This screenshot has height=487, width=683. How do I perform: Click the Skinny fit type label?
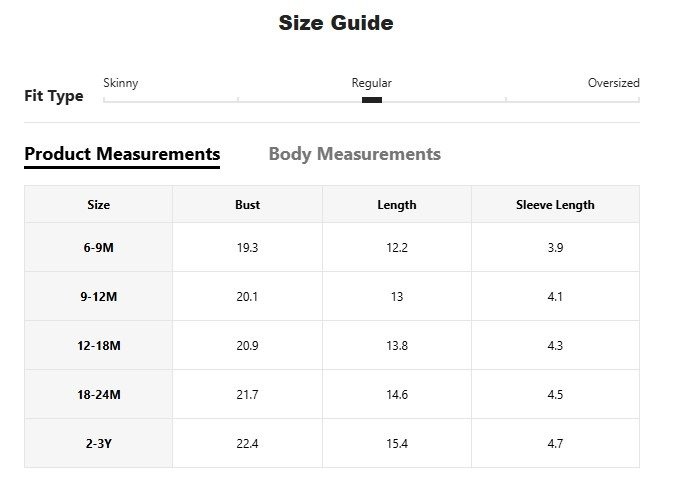(x=121, y=83)
